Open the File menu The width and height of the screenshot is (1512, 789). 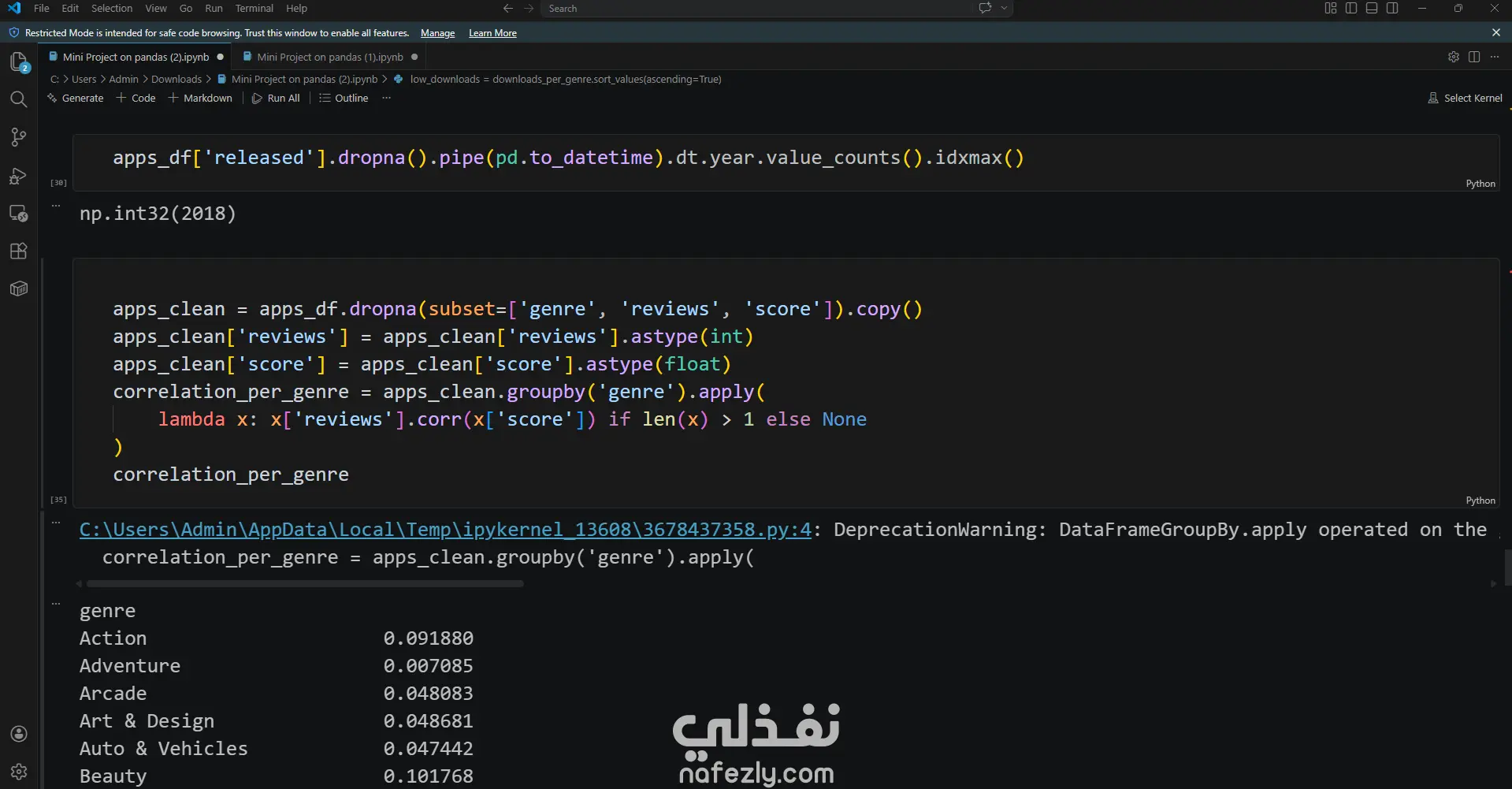click(x=42, y=8)
